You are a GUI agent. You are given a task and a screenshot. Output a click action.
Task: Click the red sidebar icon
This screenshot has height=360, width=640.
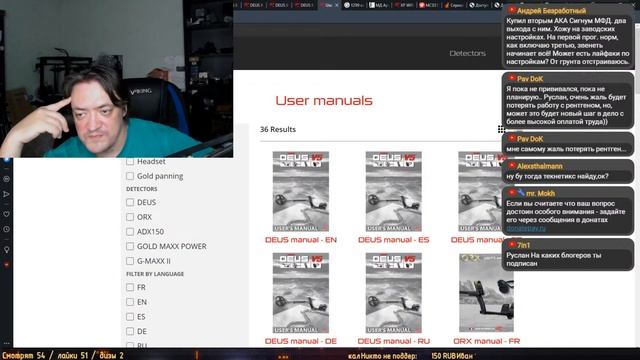[x=6, y=265]
